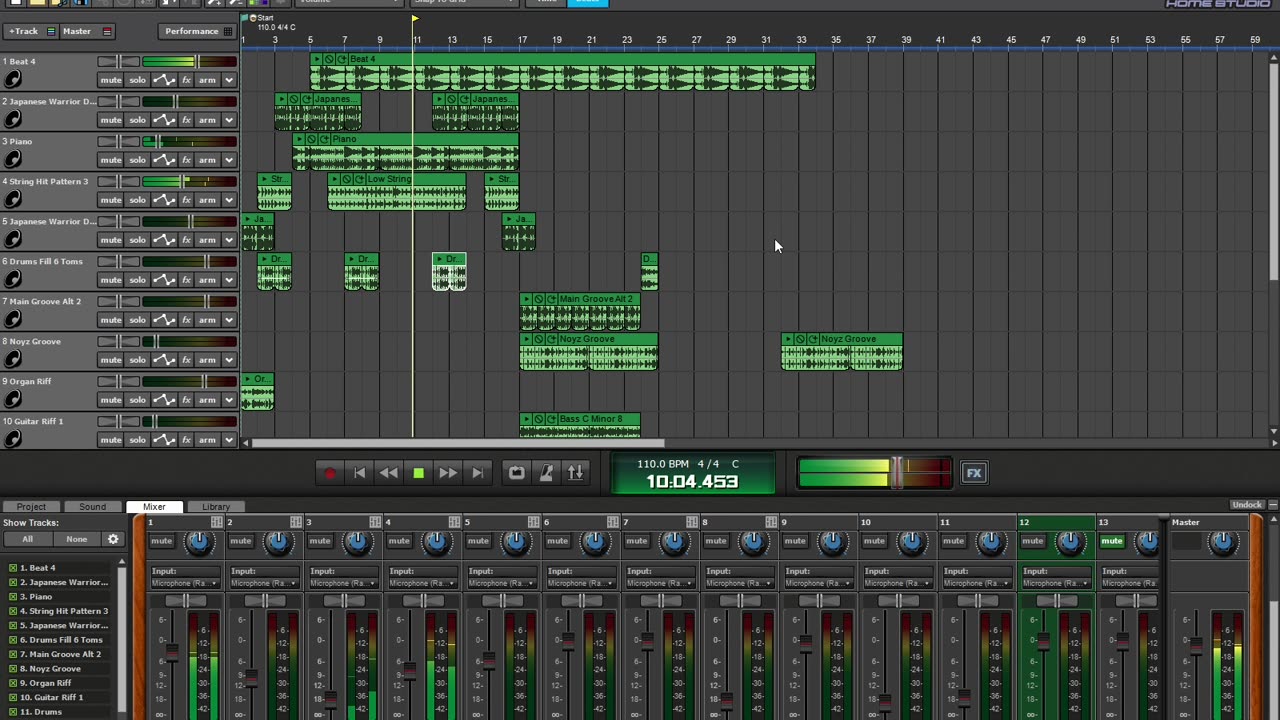Uncheck 3. Piano in Show Tracks list
The width and height of the screenshot is (1280, 720).
pyautogui.click(x=13, y=596)
